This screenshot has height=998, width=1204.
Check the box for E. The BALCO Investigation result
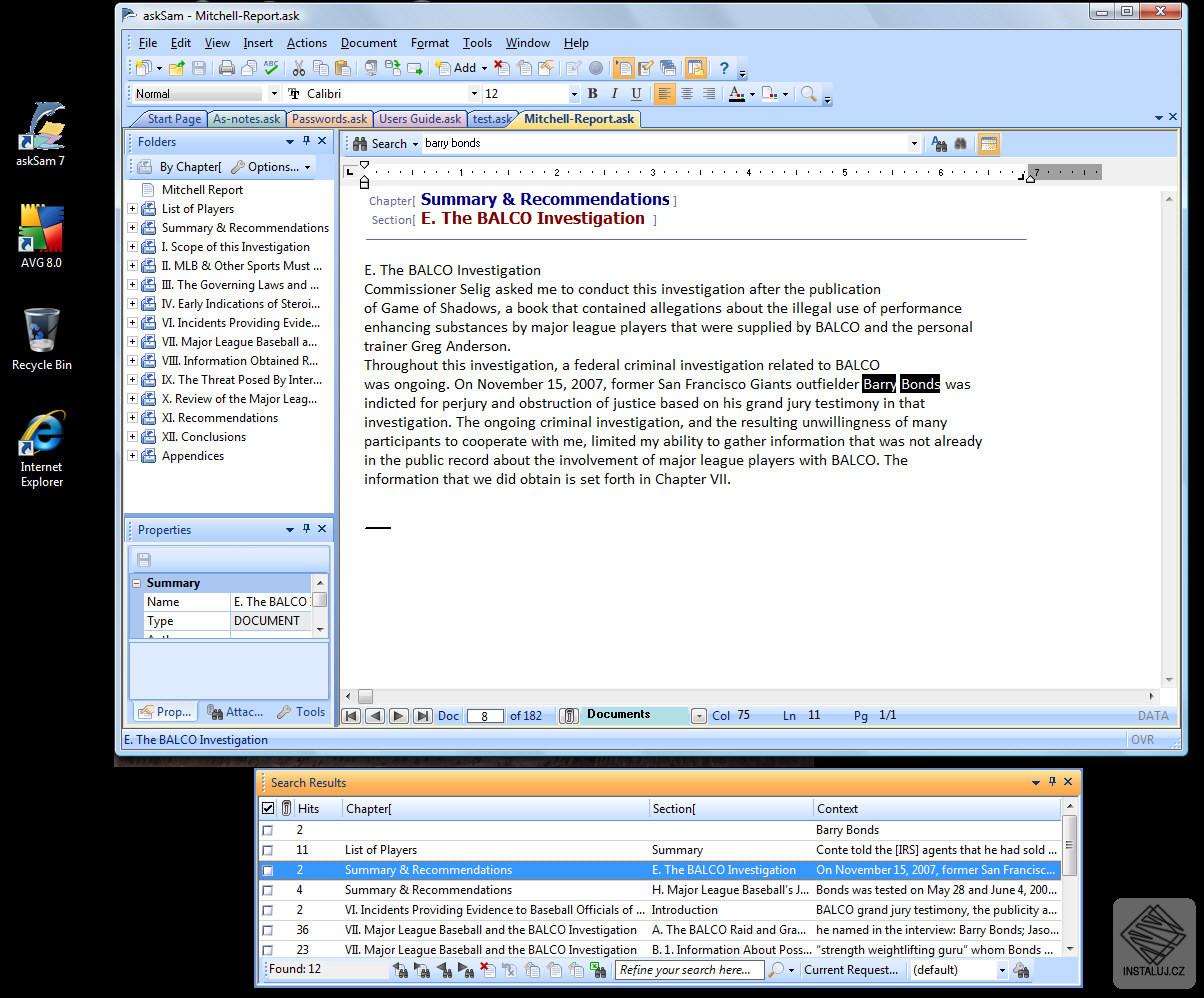[267, 870]
